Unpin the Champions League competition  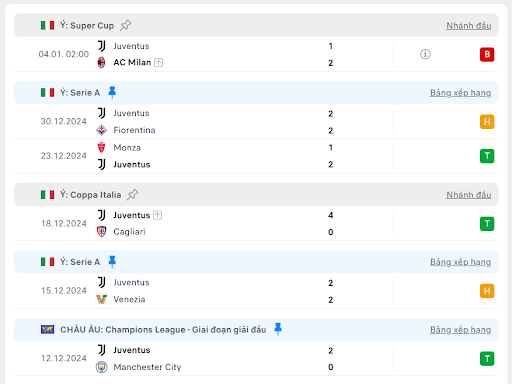(x=278, y=329)
